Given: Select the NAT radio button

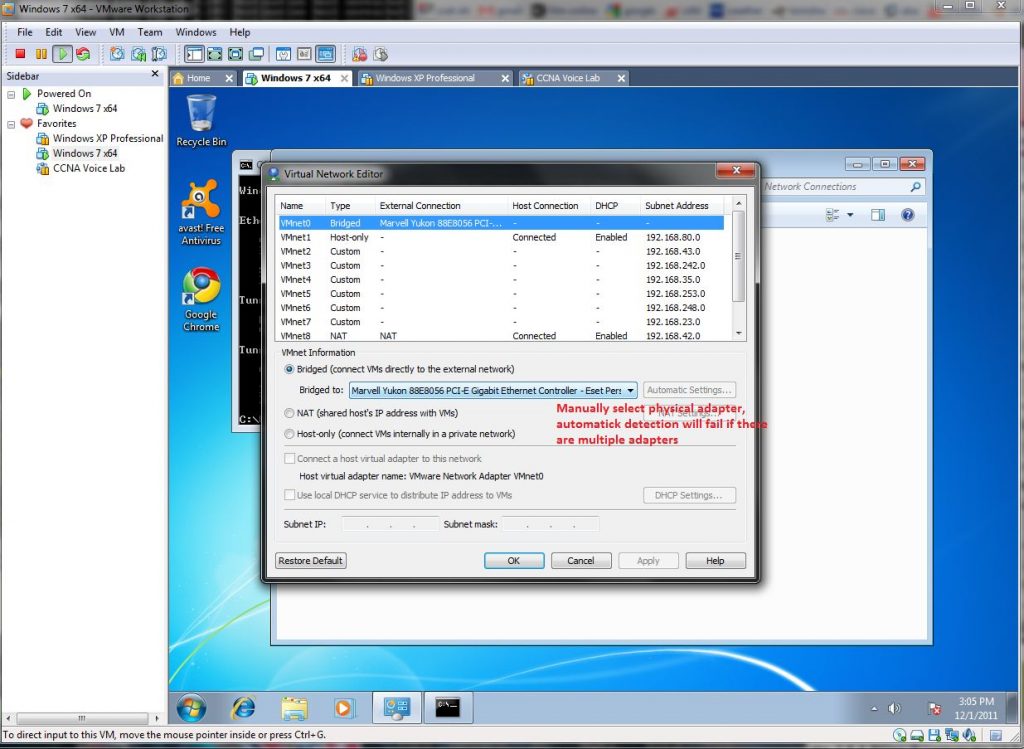Looking at the screenshot, I should [x=289, y=413].
